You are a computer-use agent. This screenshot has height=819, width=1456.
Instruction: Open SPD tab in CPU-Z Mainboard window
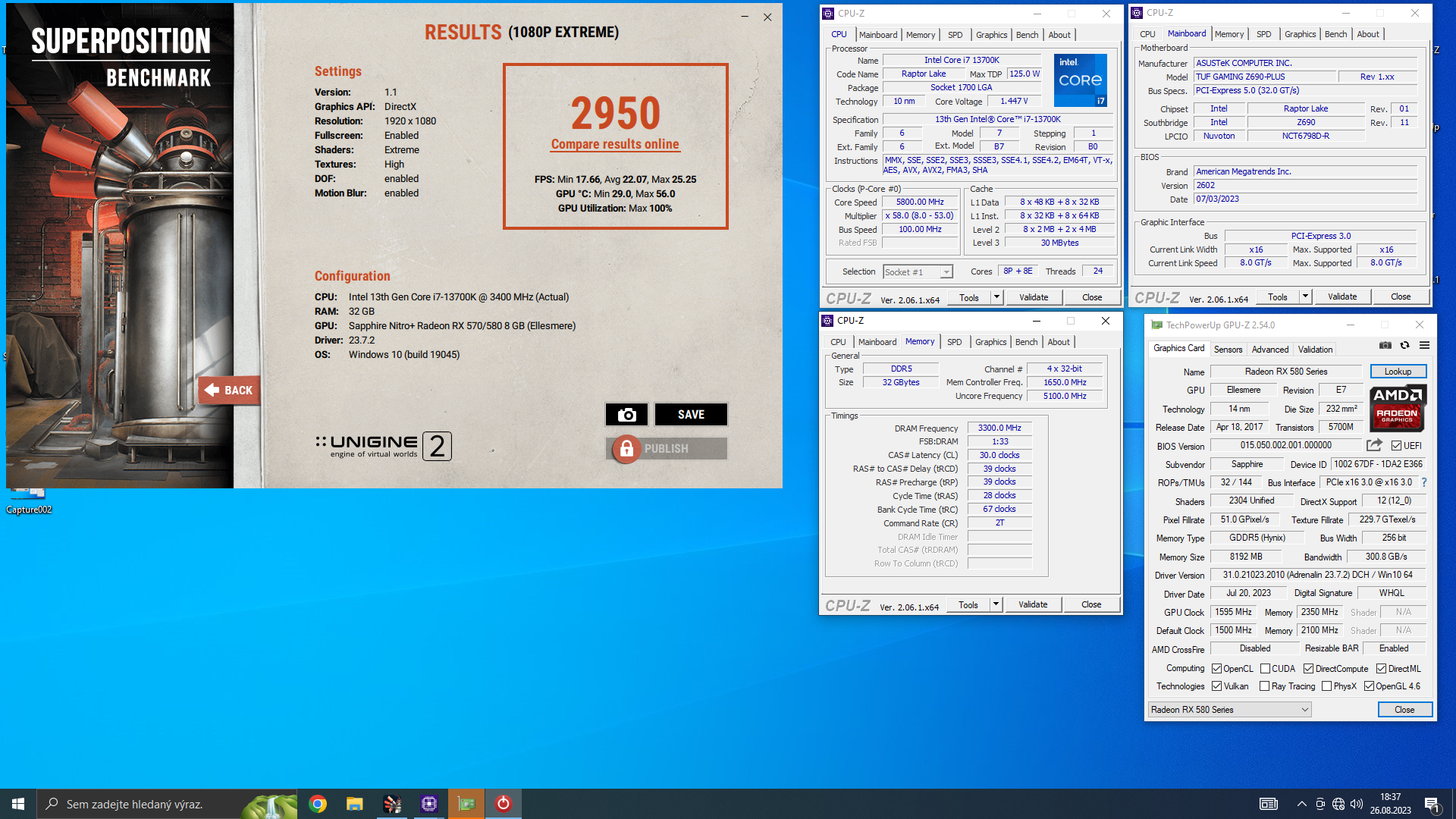[1263, 34]
